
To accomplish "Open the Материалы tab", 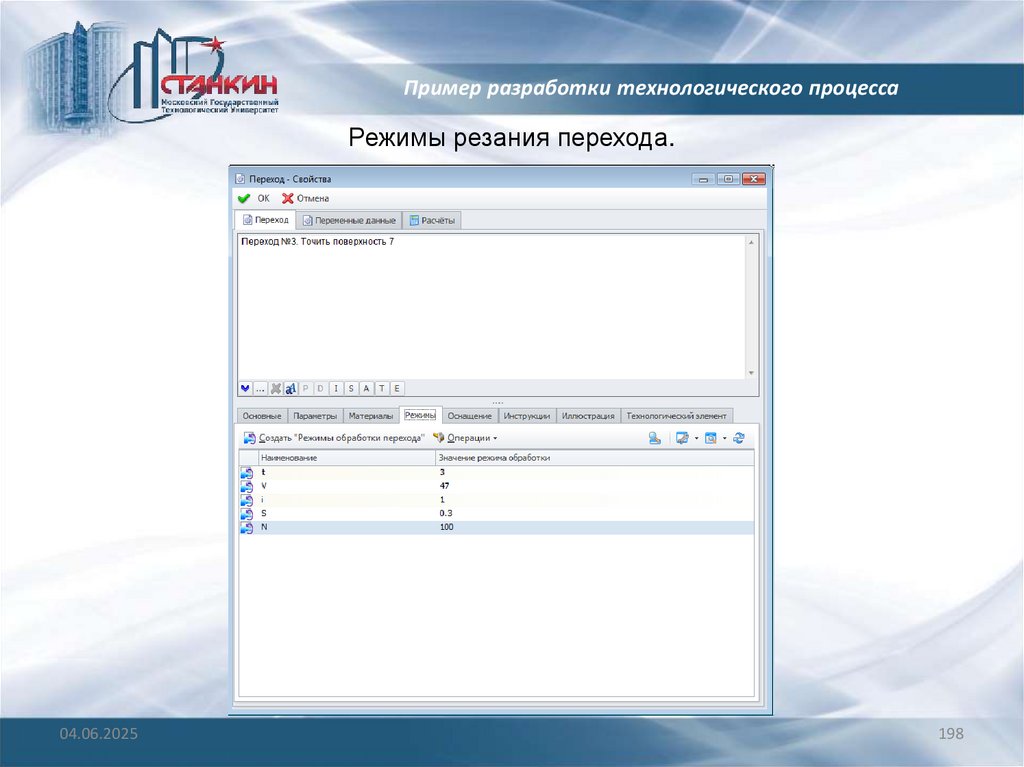I will (x=371, y=416).
